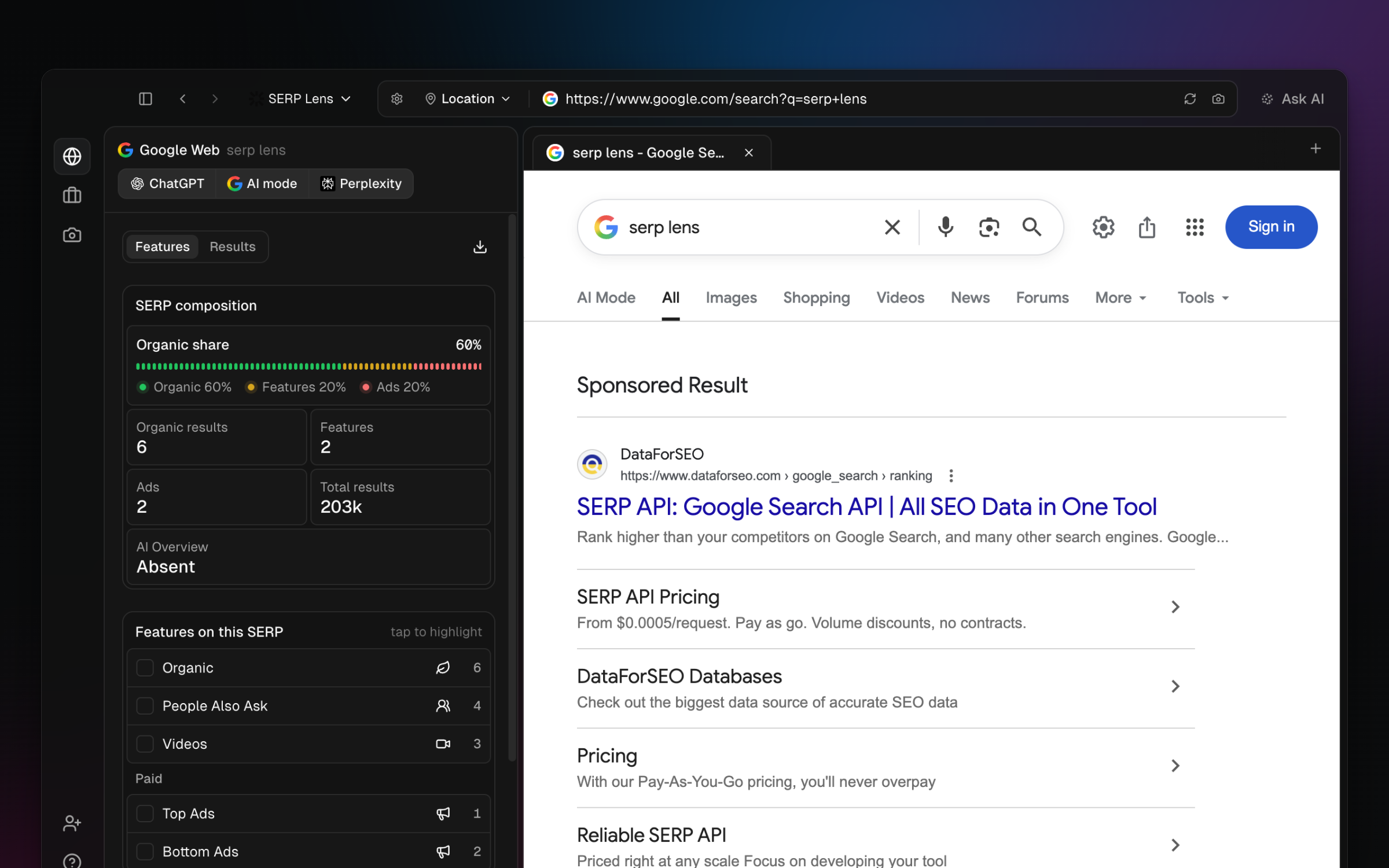Open settings gear beside Location
This screenshot has height=868, width=1389.
pos(397,99)
